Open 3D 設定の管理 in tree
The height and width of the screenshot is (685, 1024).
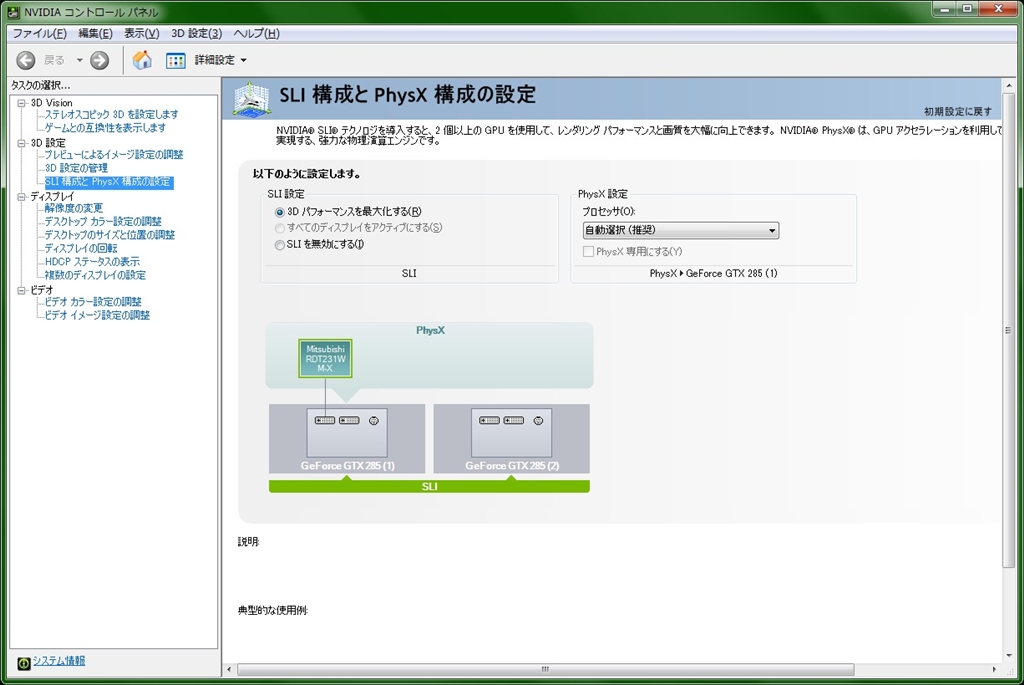pyautogui.click(x=76, y=168)
